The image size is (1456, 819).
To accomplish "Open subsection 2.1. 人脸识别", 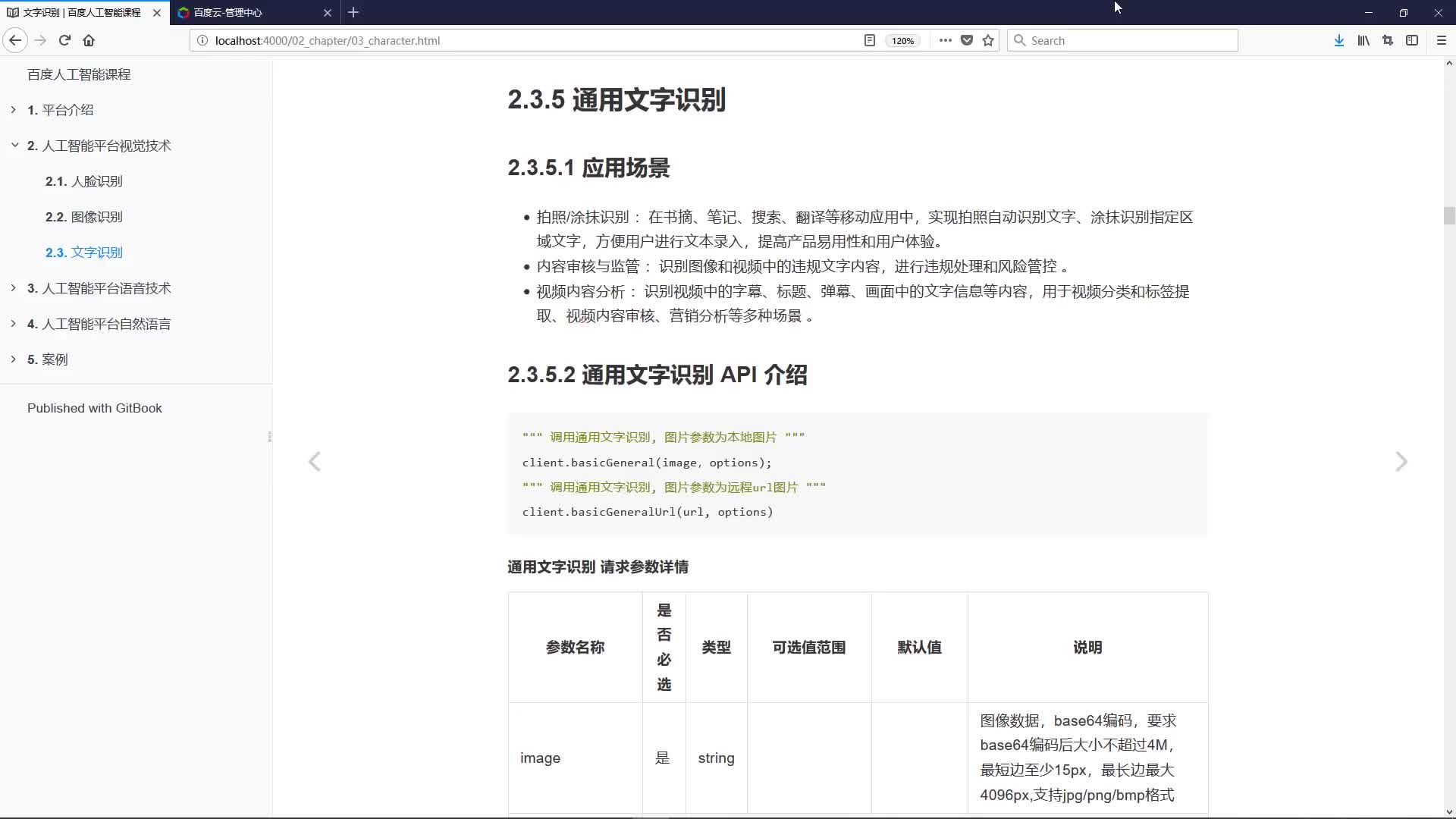I will (84, 181).
